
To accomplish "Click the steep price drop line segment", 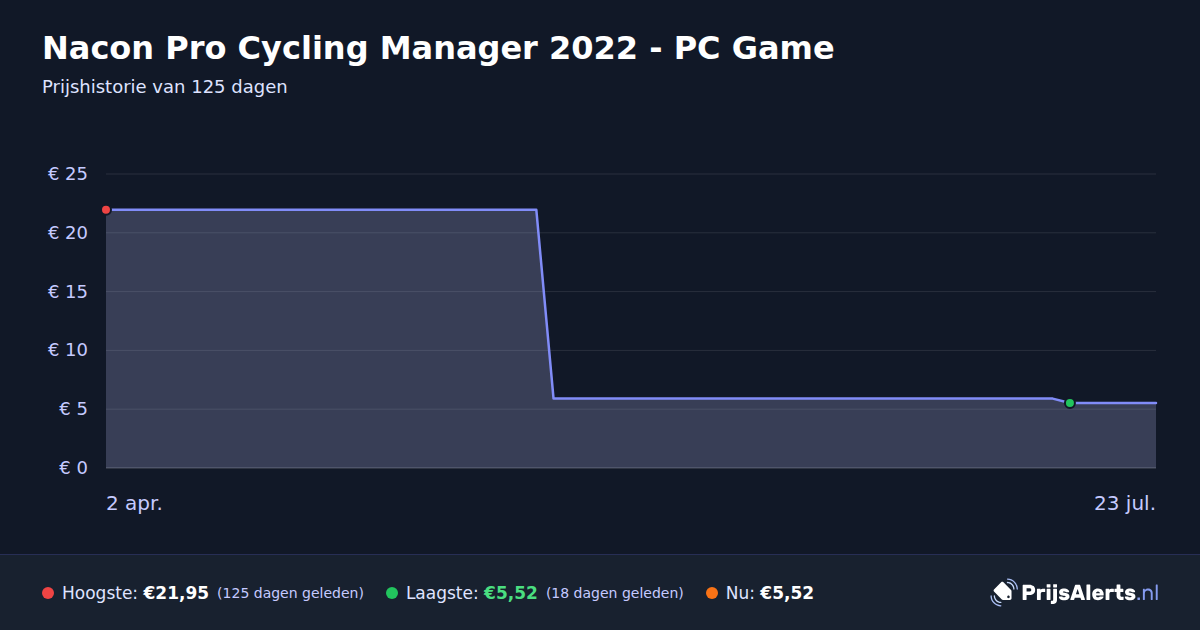I will pos(545,304).
